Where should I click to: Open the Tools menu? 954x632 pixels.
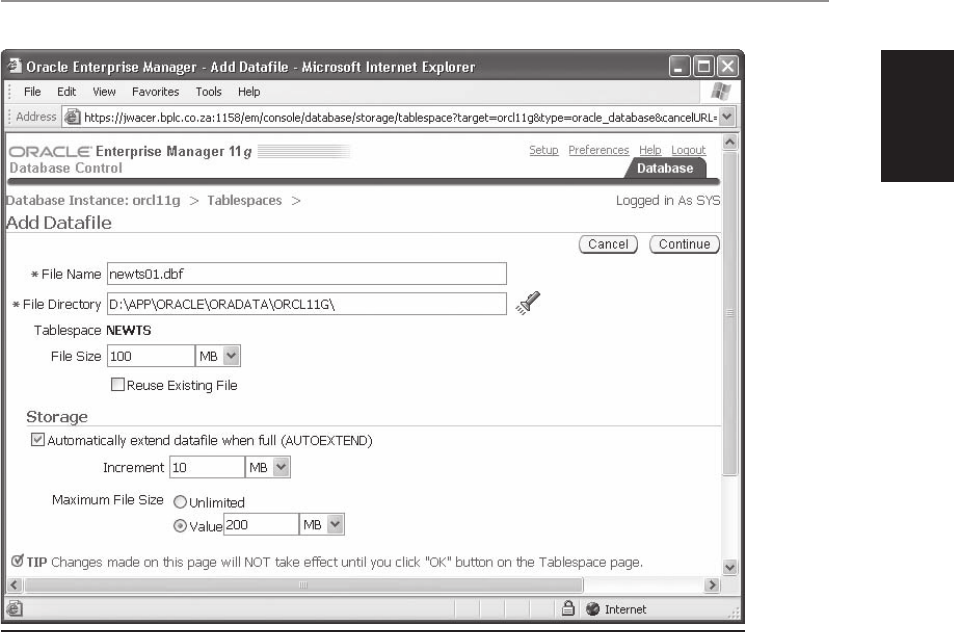[209, 92]
